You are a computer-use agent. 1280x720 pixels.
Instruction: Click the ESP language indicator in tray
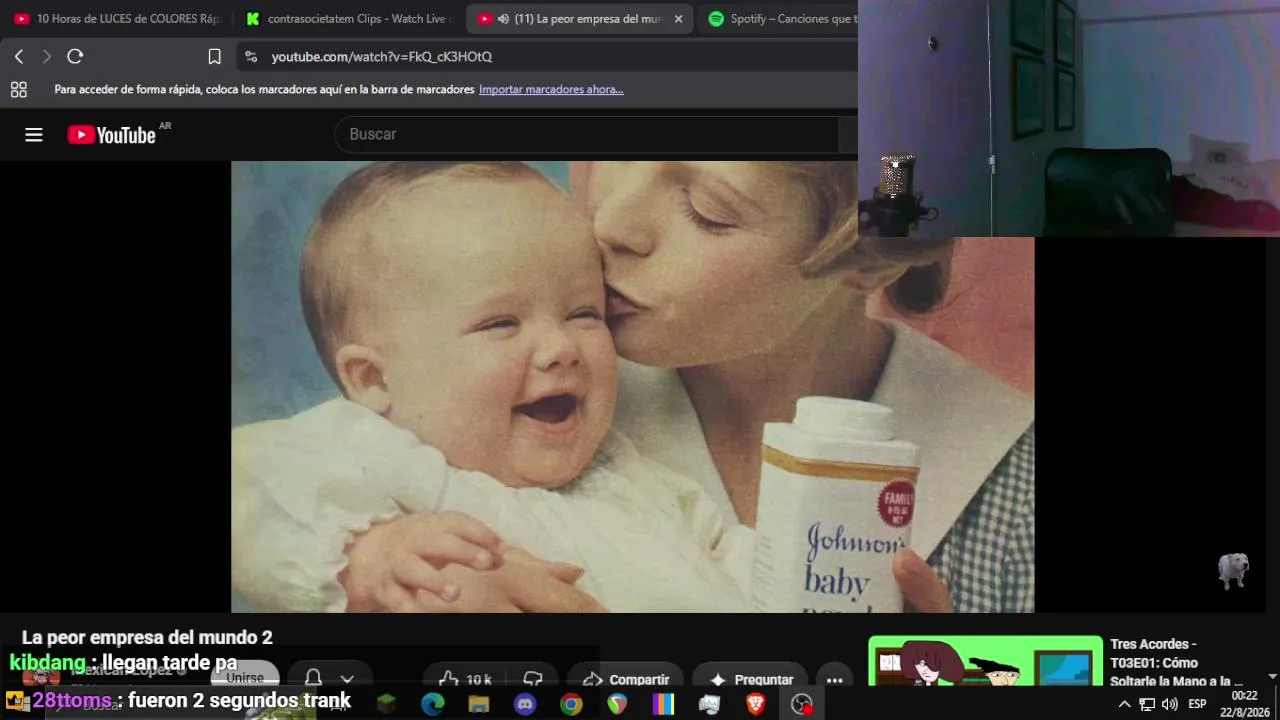(1197, 704)
